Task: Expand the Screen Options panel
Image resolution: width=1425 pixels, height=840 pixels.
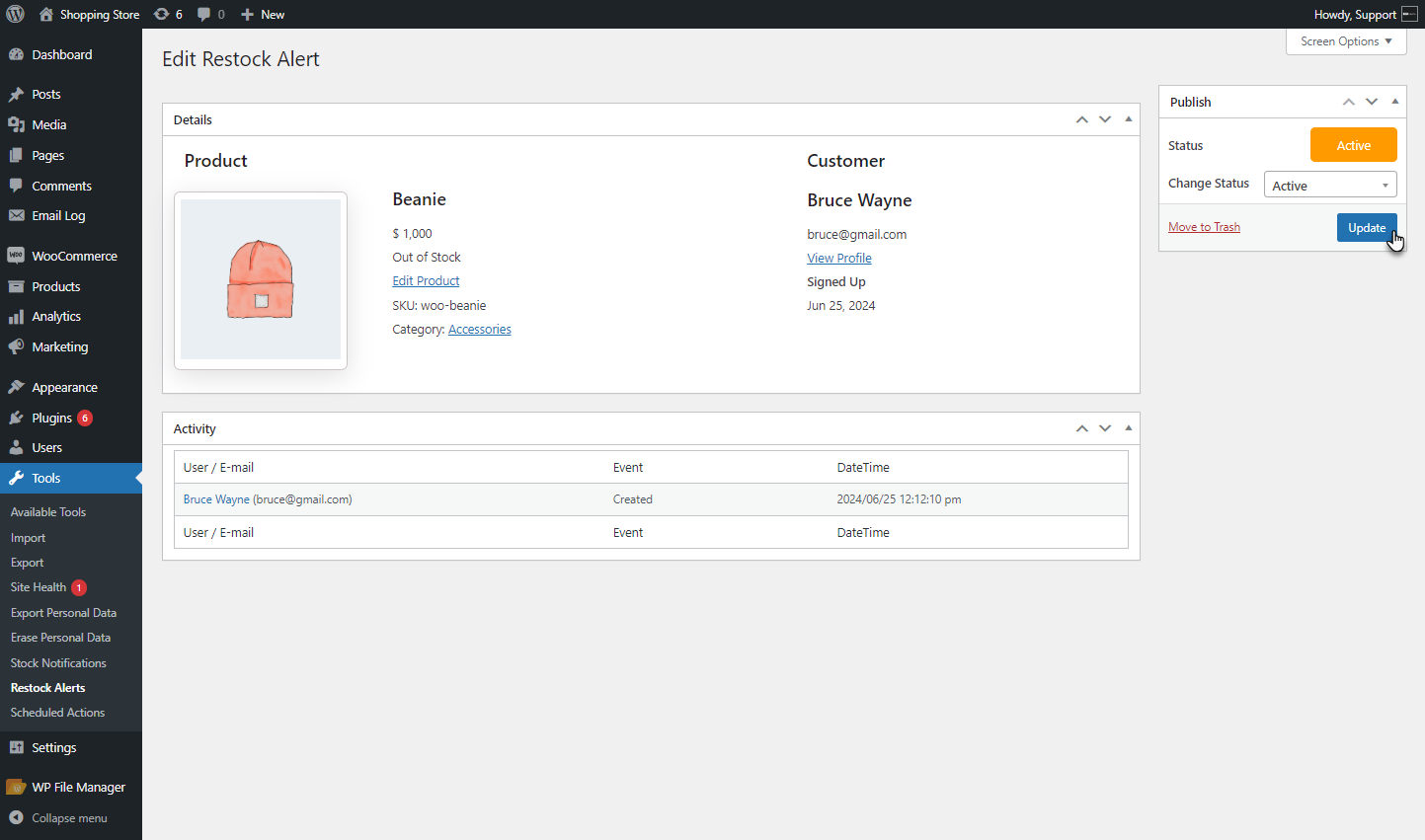Action: pos(1346,41)
